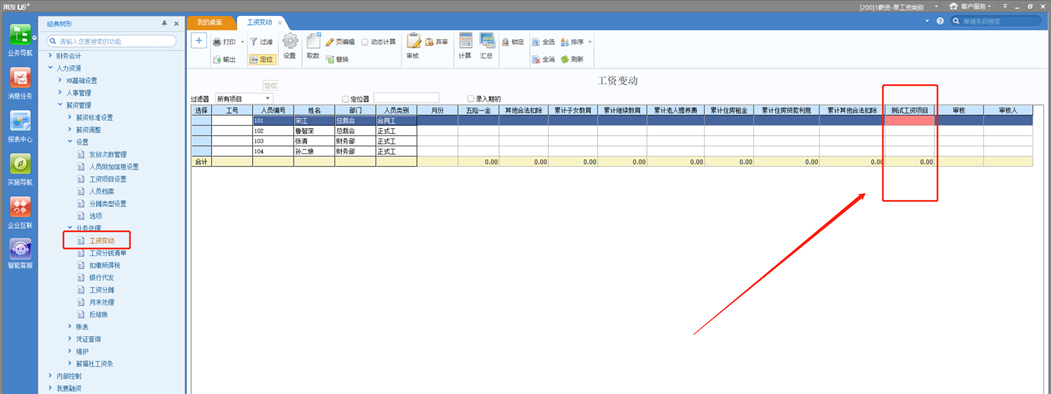
Task: Click the 全选 select all icon
Action: (536, 42)
